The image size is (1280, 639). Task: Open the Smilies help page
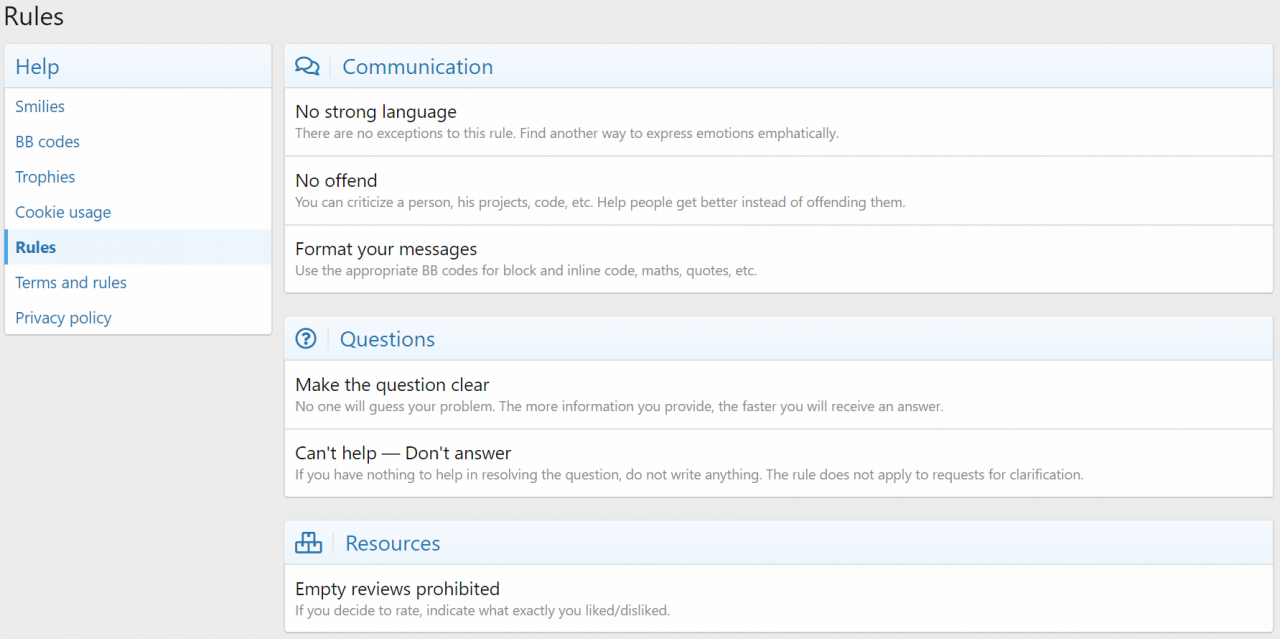pos(40,107)
